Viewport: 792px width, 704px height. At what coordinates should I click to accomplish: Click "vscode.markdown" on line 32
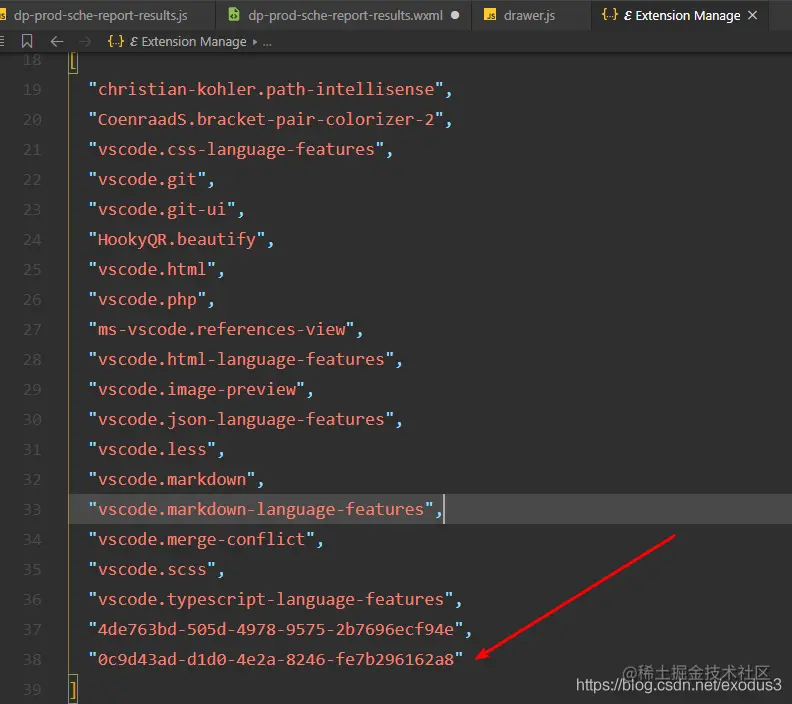[172, 480]
